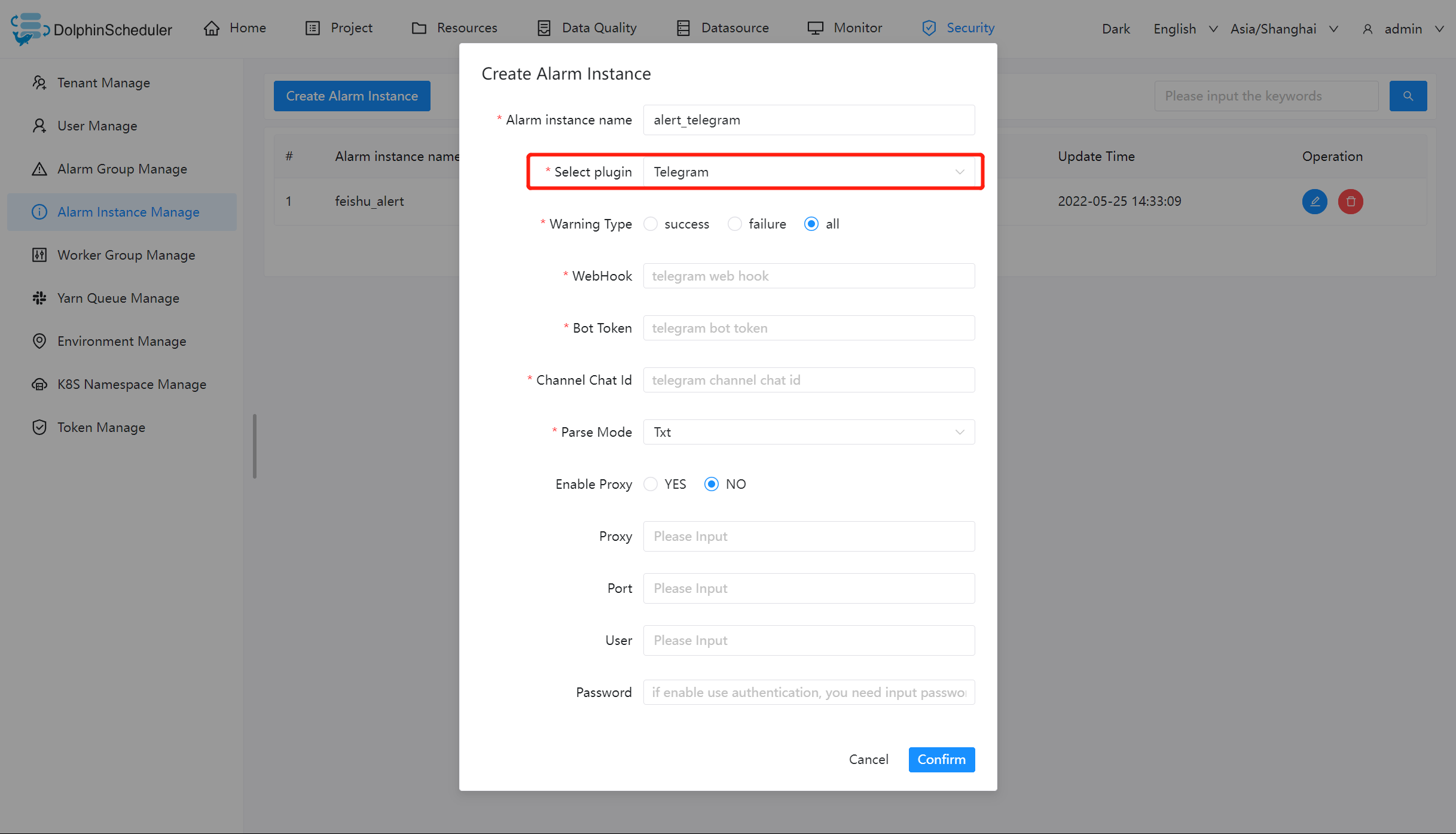Click the K8S Namespace Manage icon
The height and width of the screenshot is (834, 1456).
pos(39,384)
